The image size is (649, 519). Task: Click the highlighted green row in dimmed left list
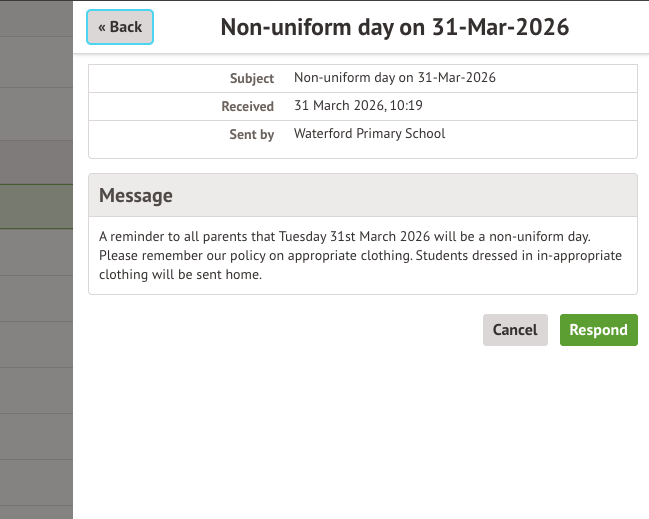click(36, 207)
